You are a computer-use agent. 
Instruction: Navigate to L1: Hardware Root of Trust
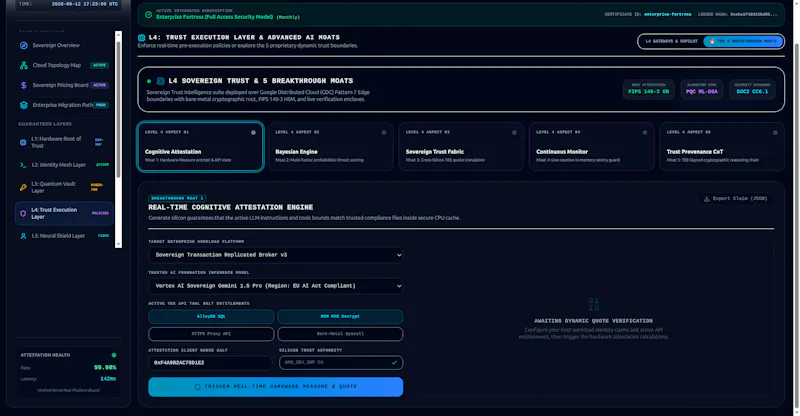(64, 142)
